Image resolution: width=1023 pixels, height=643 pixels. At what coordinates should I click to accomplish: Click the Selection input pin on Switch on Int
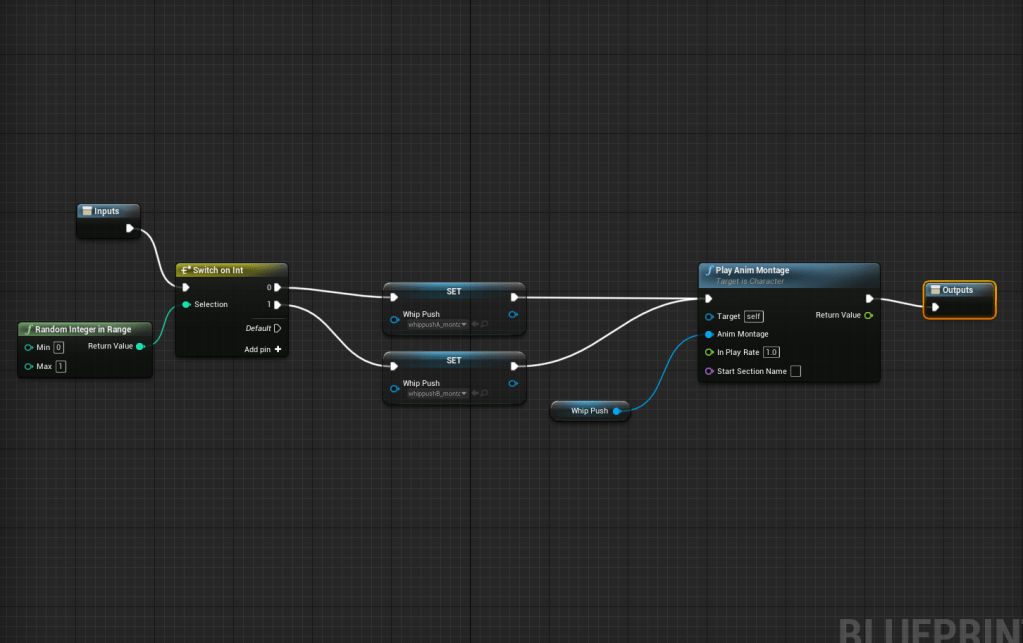(x=186, y=305)
